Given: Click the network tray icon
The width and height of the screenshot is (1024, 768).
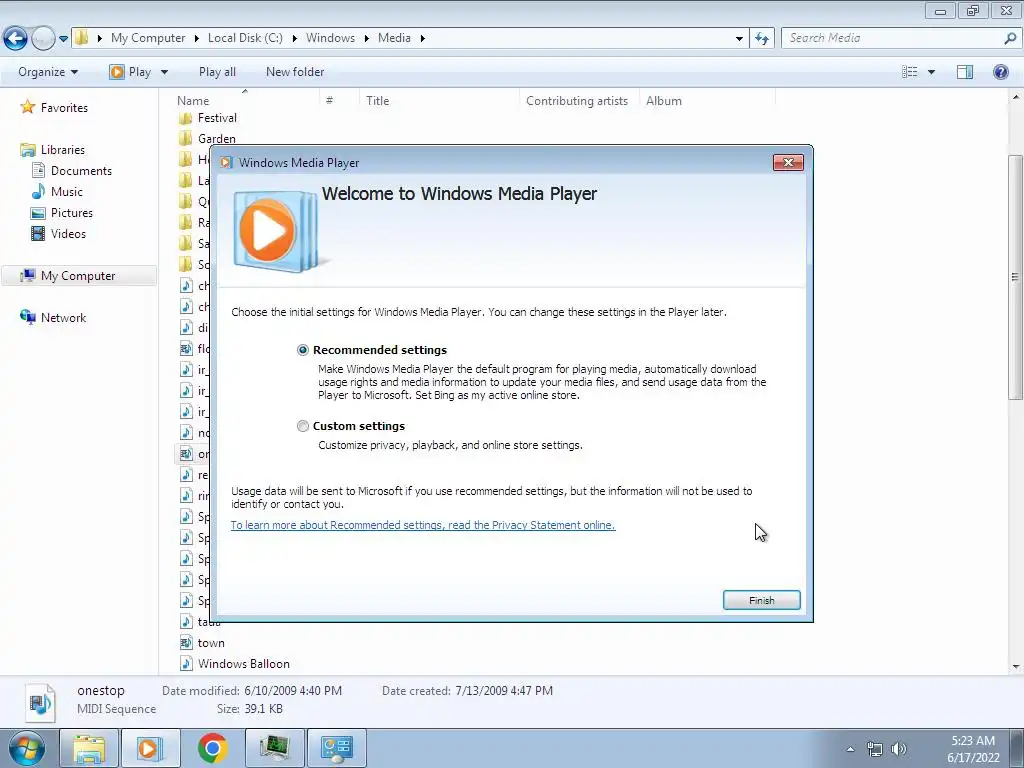Looking at the screenshot, I should pyautogui.click(x=874, y=749).
